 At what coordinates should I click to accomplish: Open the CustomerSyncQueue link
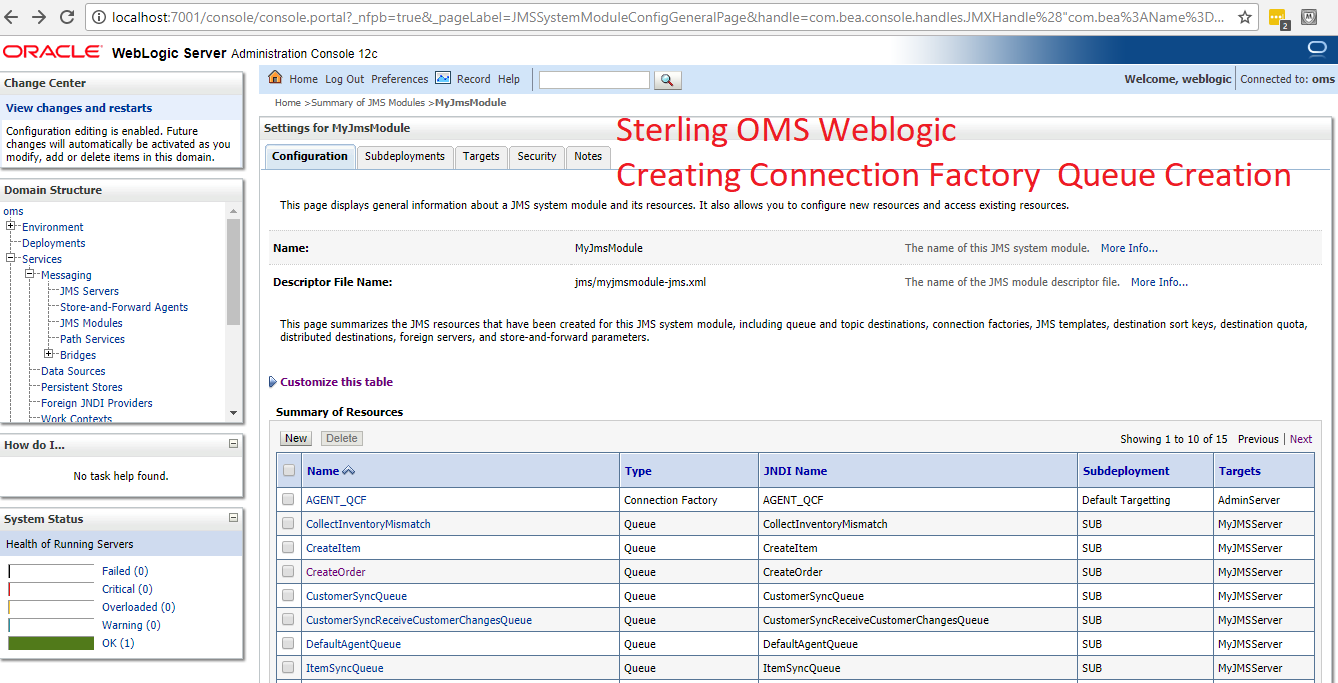click(359, 595)
